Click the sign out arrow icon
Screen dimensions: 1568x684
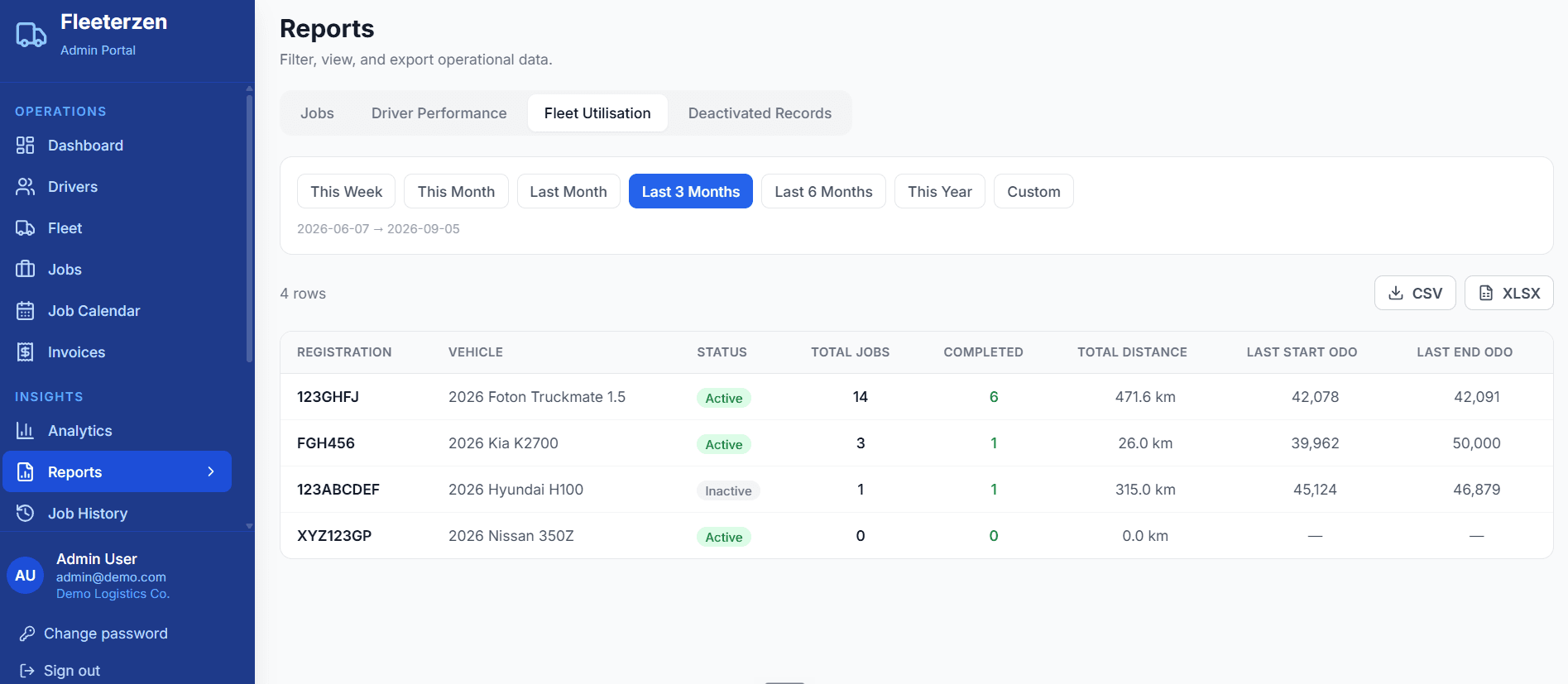coord(27,671)
